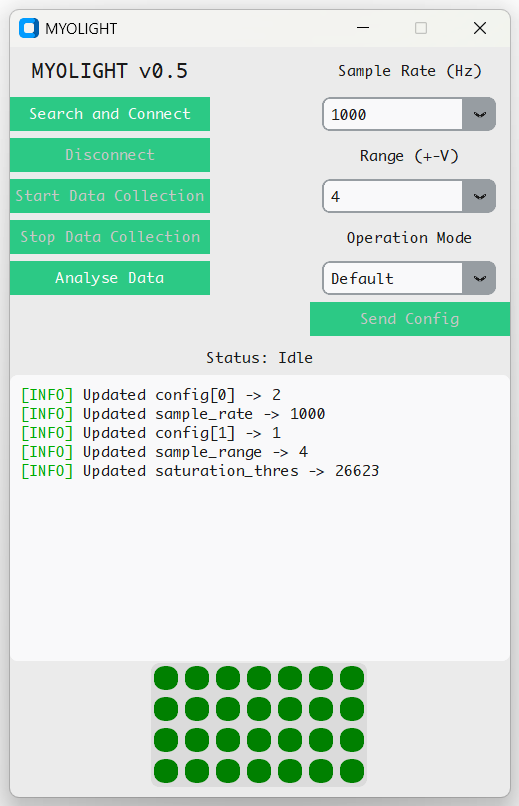Image resolution: width=519 pixels, height=806 pixels.
Task: Stop Data Collection
Action: pos(110,237)
